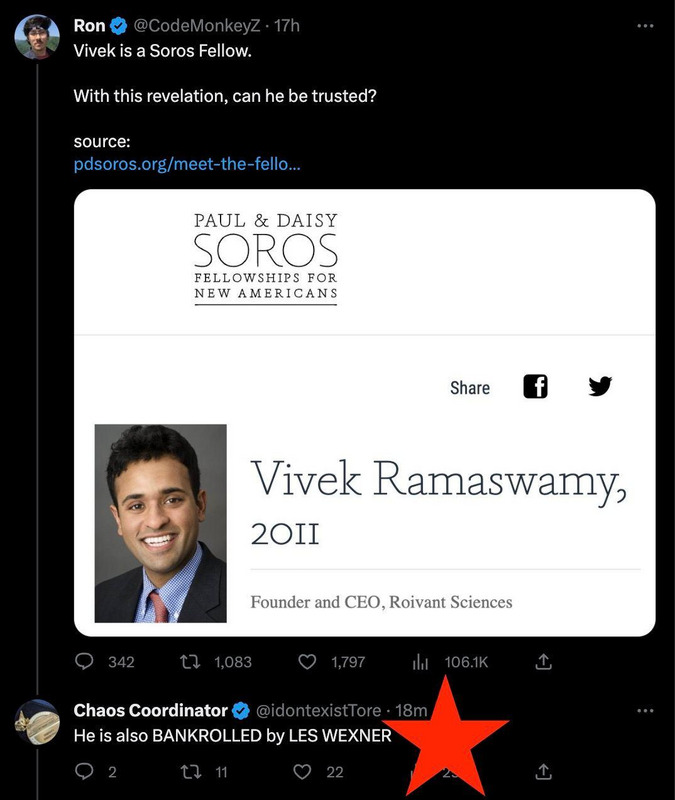Open Vivek Ramaswamy's portrait photo in card
Viewport: 675px width, 800px height.
click(x=160, y=522)
